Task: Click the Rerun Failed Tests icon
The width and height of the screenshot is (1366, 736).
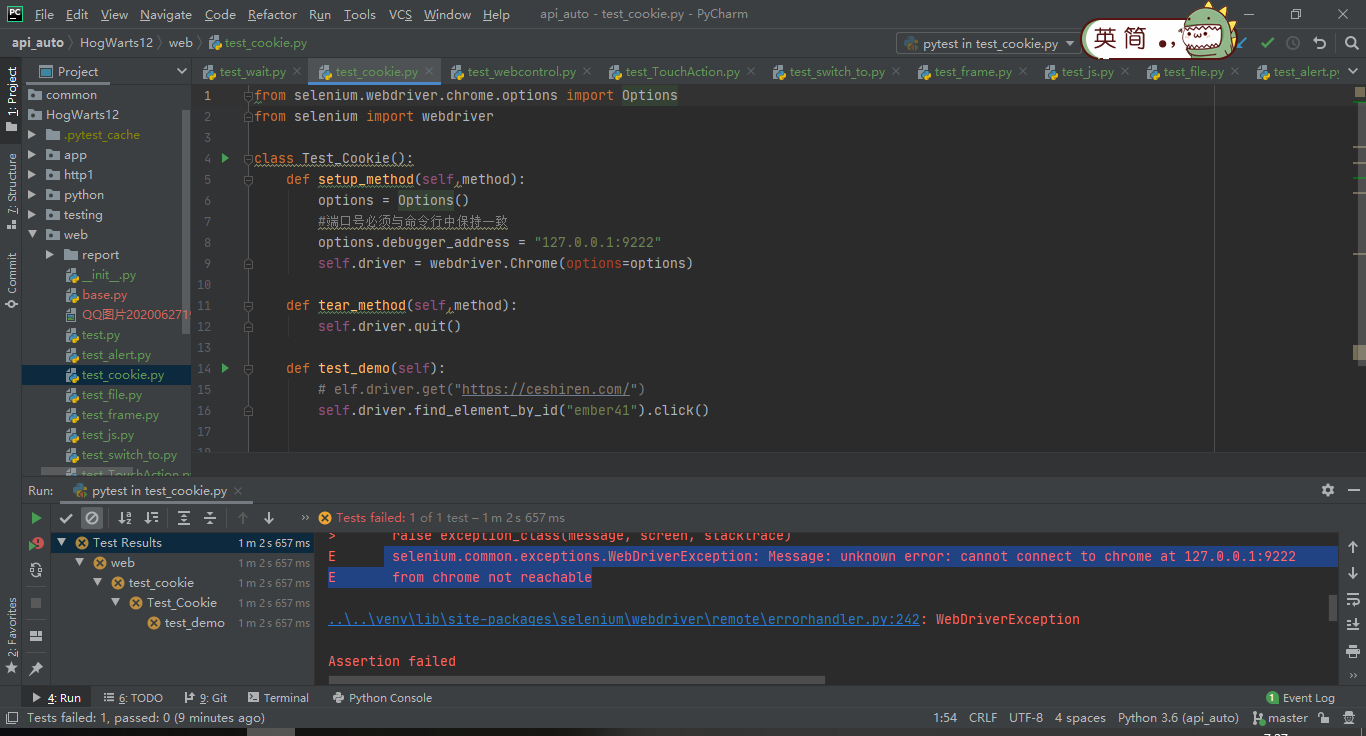Action: coord(36,544)
